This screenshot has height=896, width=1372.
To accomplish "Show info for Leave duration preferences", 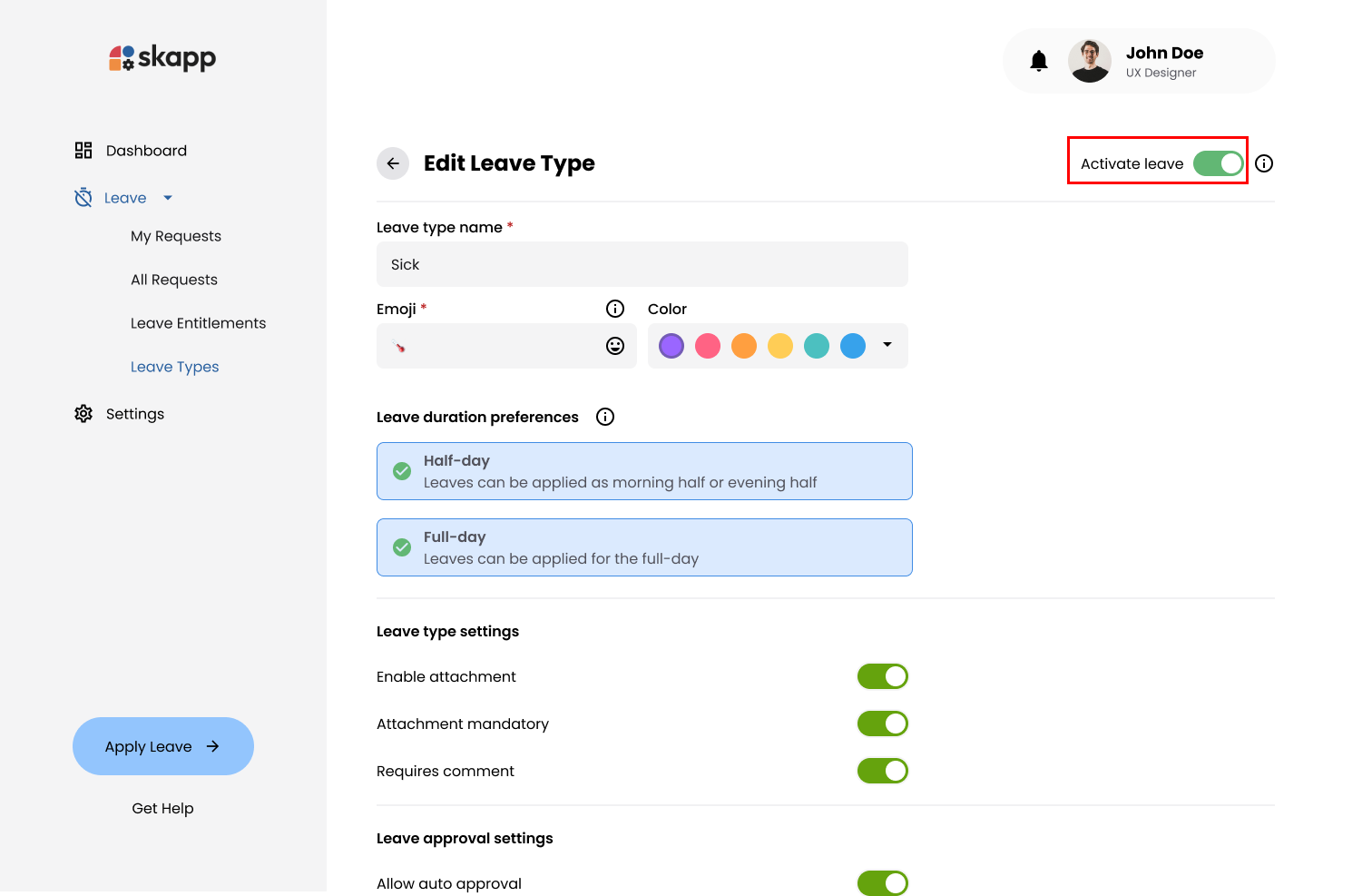I will click(605, 417).
